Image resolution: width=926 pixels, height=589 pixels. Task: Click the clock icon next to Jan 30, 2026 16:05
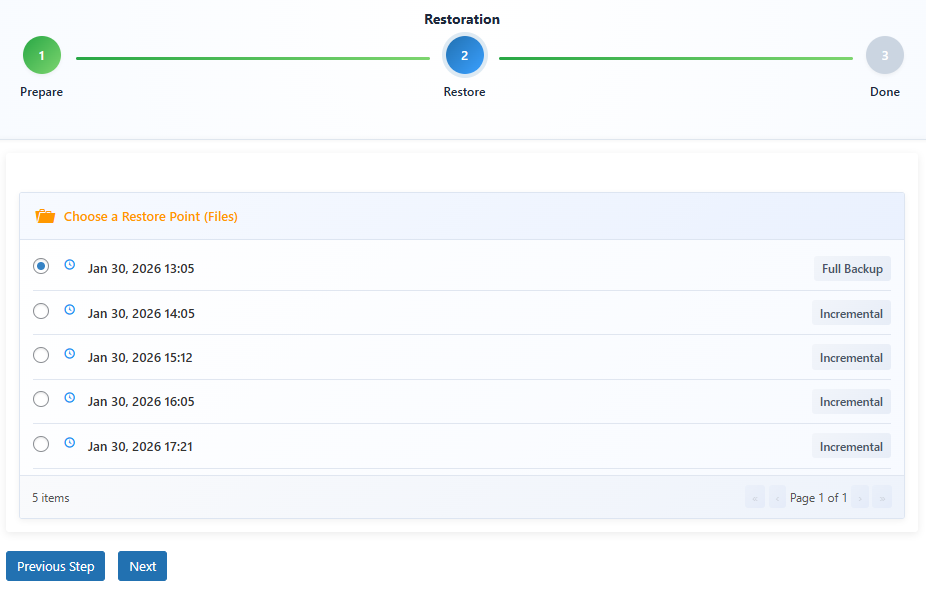pos(69,397)
